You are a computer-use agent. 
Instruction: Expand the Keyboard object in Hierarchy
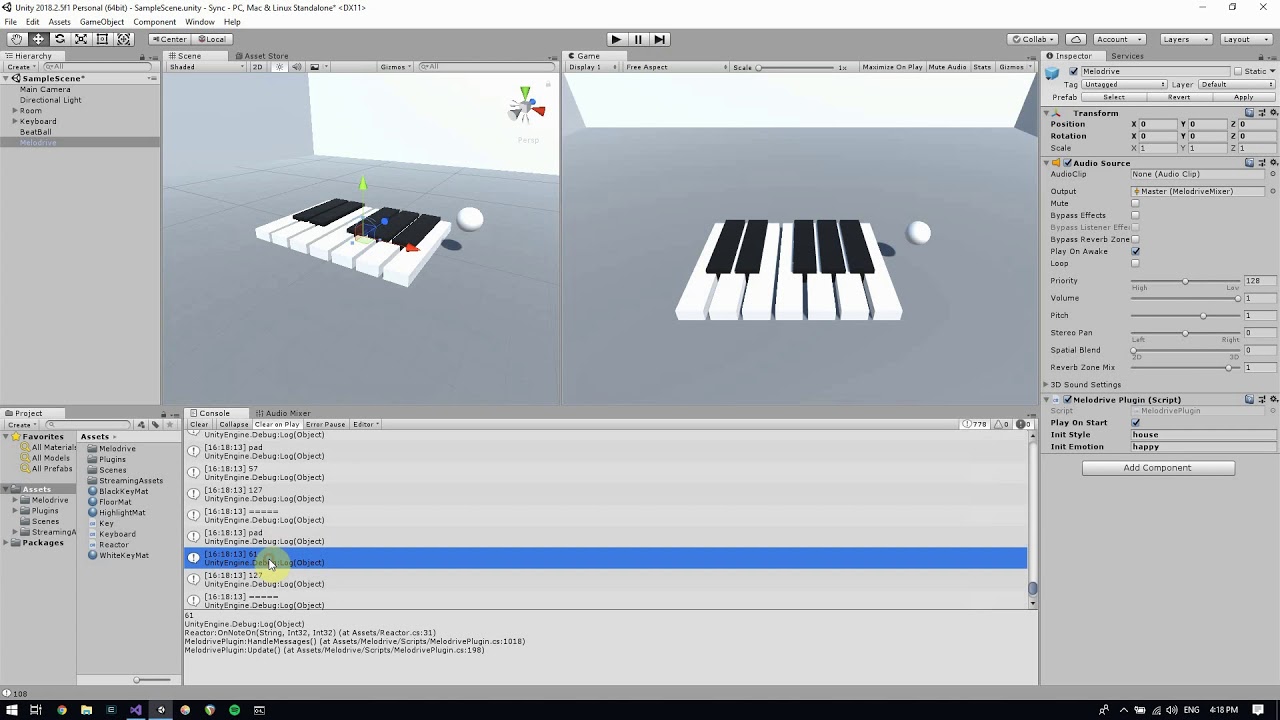[15, 121]
